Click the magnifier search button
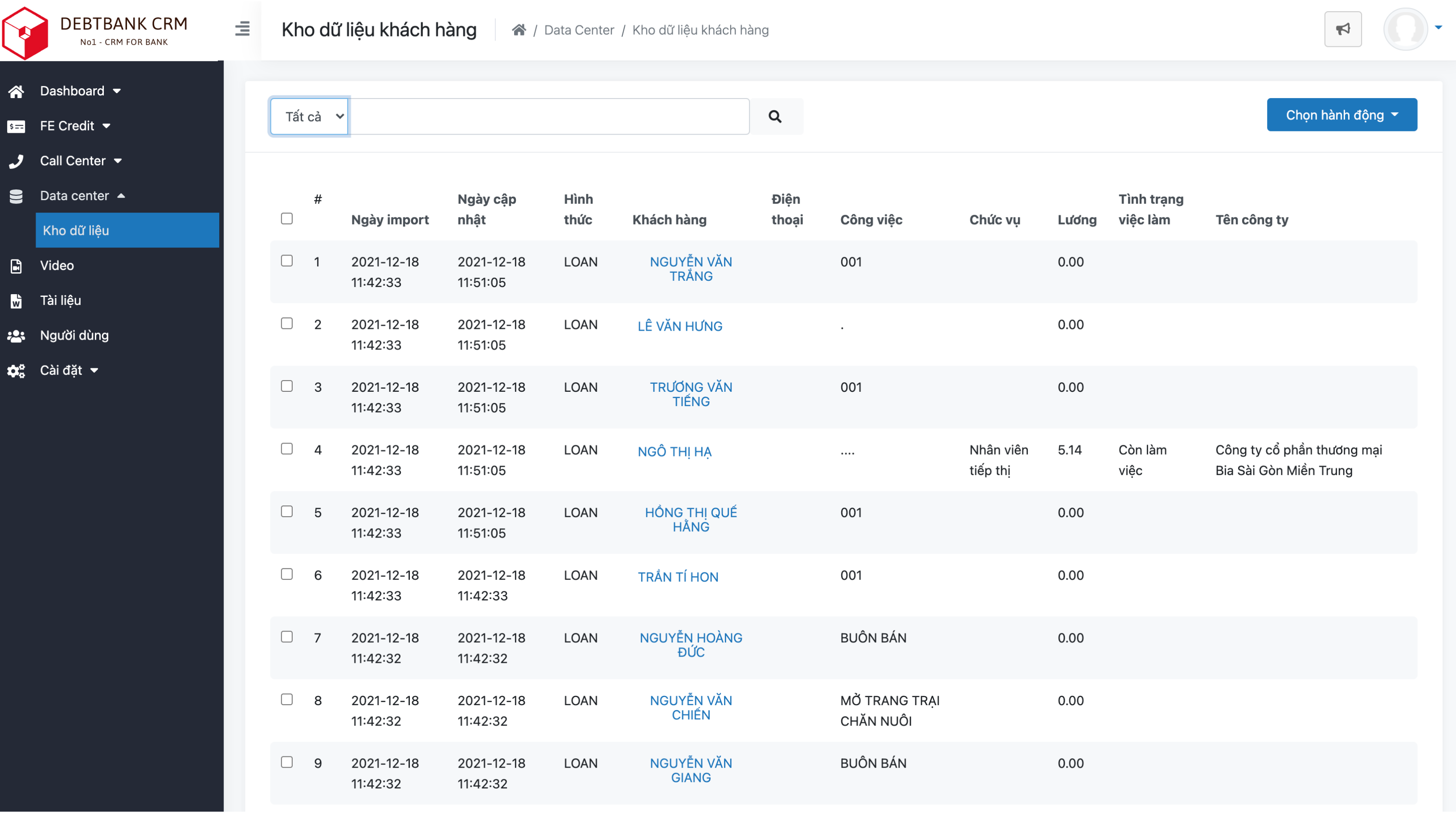The height and width of the screenshot is (813, 1456). 775,116
